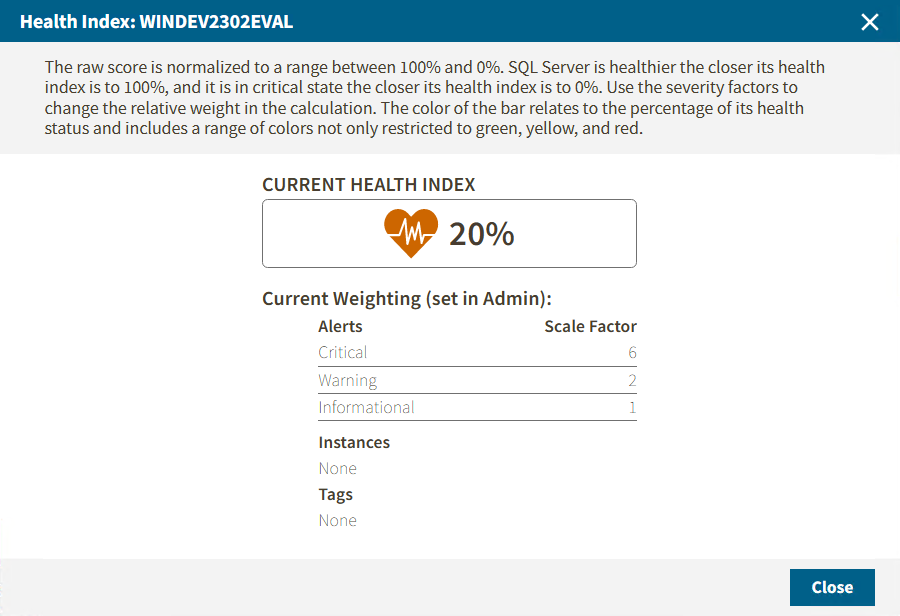Click the Alerts column header

(x=340, y=326)
